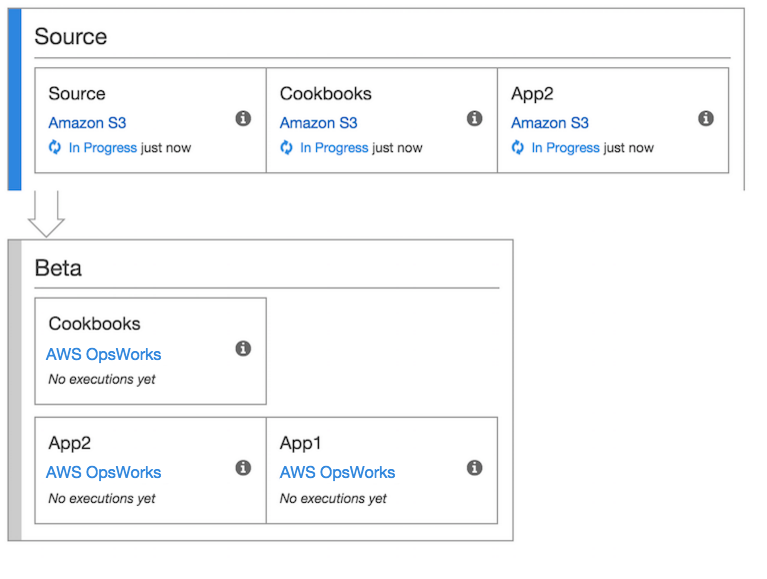
Task: Open Amazon S3 link in Cookbooks card
Action: point(318,123)
